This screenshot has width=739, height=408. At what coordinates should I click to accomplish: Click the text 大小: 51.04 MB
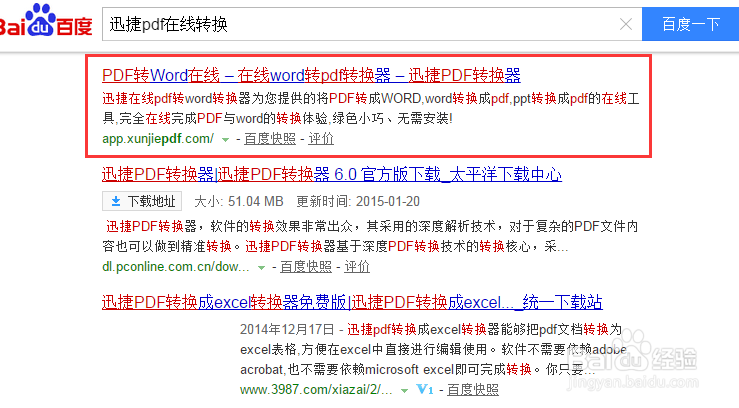point(238,202)
